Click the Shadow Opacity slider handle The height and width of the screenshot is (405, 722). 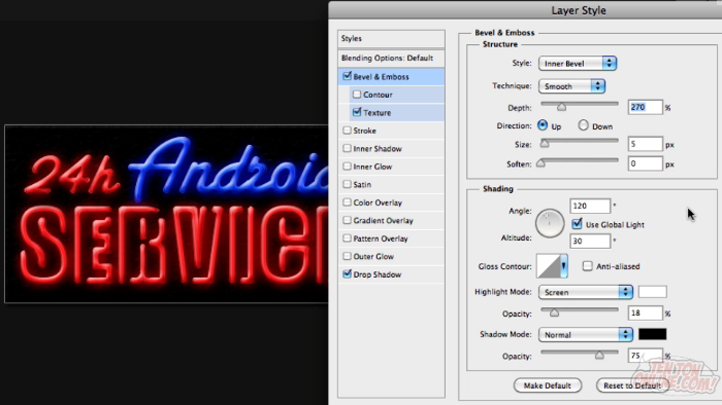coord(599,355)
